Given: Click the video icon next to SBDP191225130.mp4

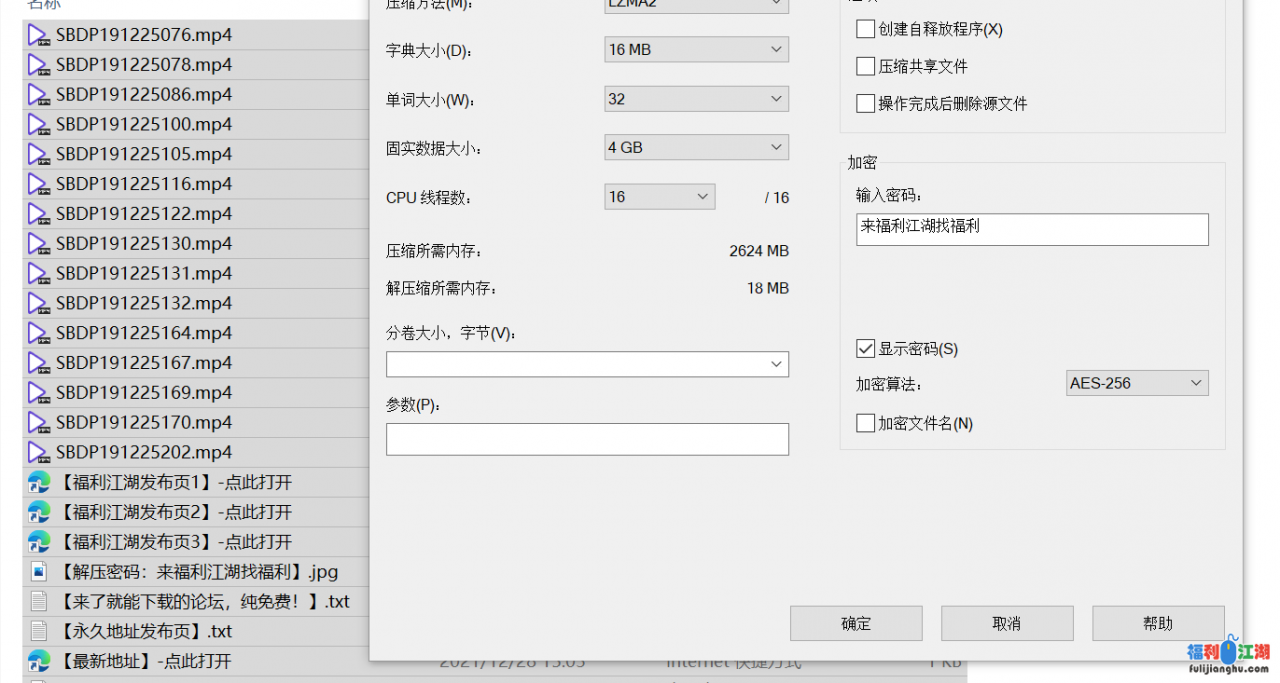Looking at the screenshot, I should pos(37,243).
